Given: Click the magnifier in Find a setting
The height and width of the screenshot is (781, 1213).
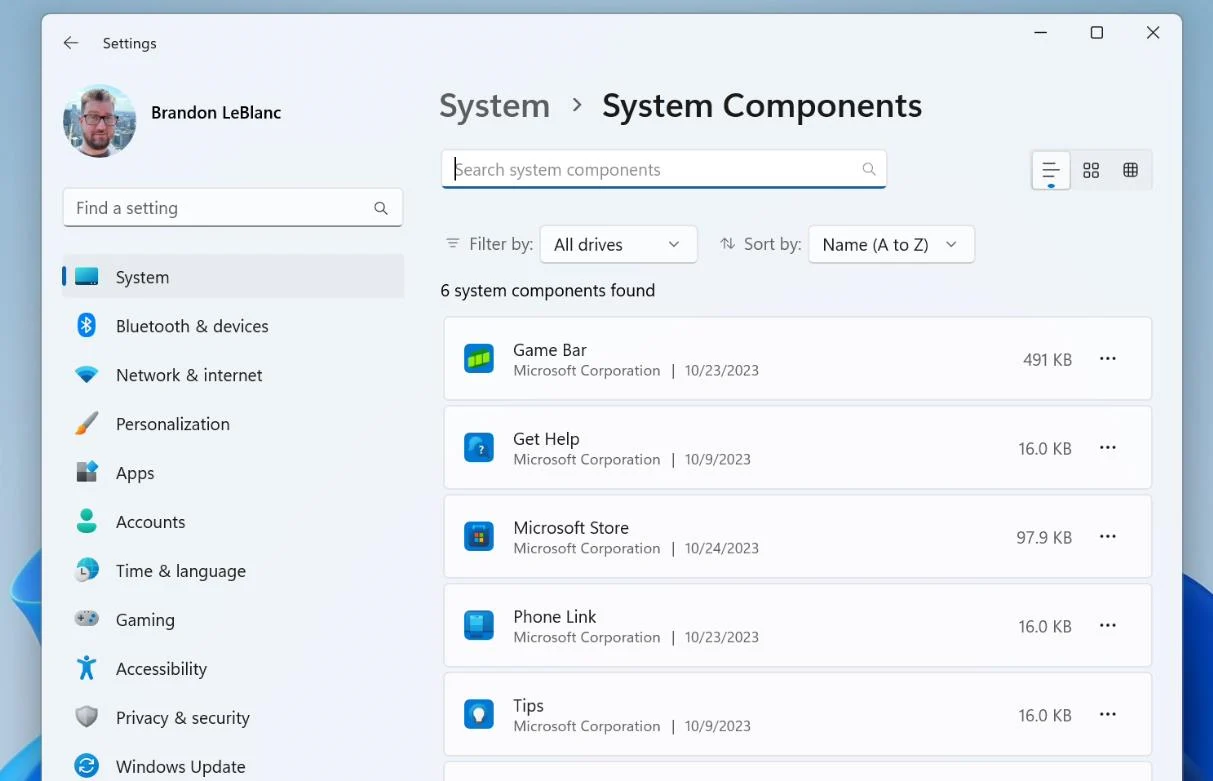Looking at the screenshot, I should [x=381, y=208].
